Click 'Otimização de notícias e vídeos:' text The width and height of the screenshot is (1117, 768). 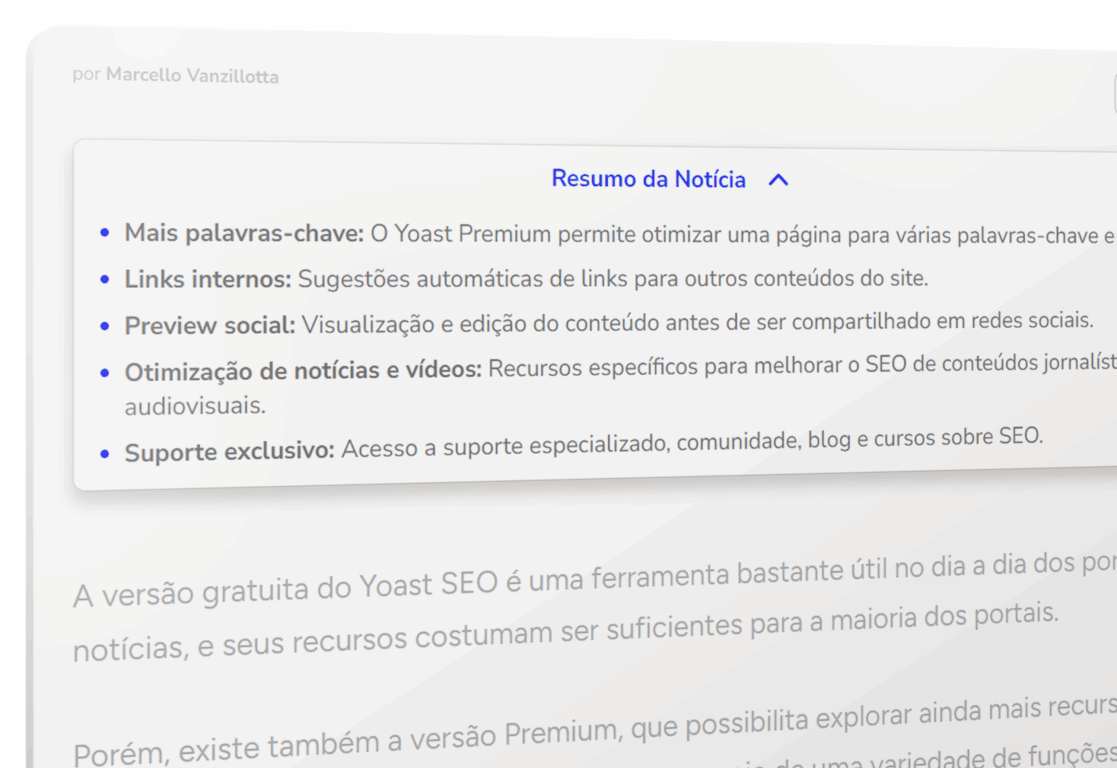(x=303, y=370)
